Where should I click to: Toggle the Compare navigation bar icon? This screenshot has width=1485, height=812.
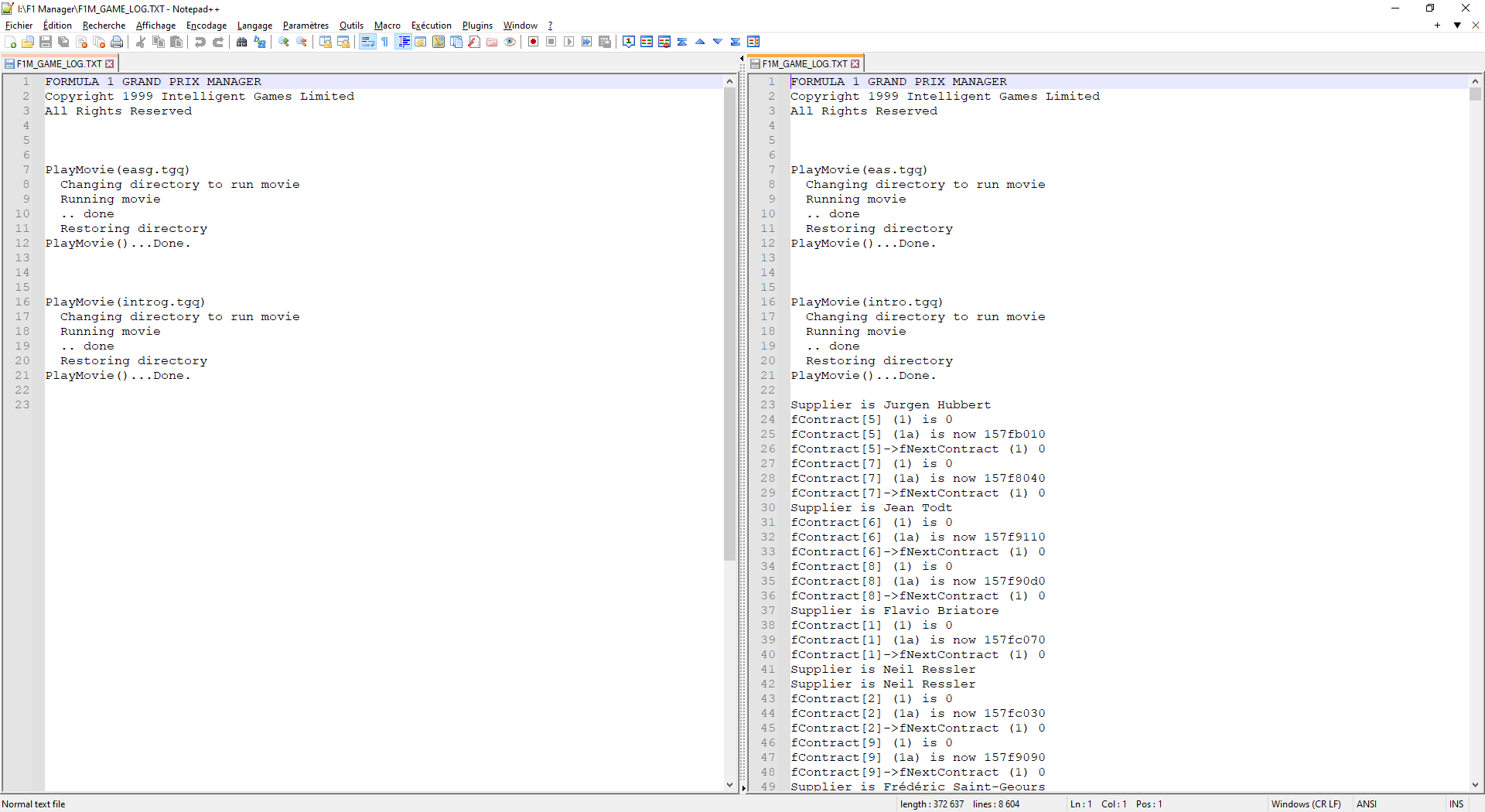753,42
